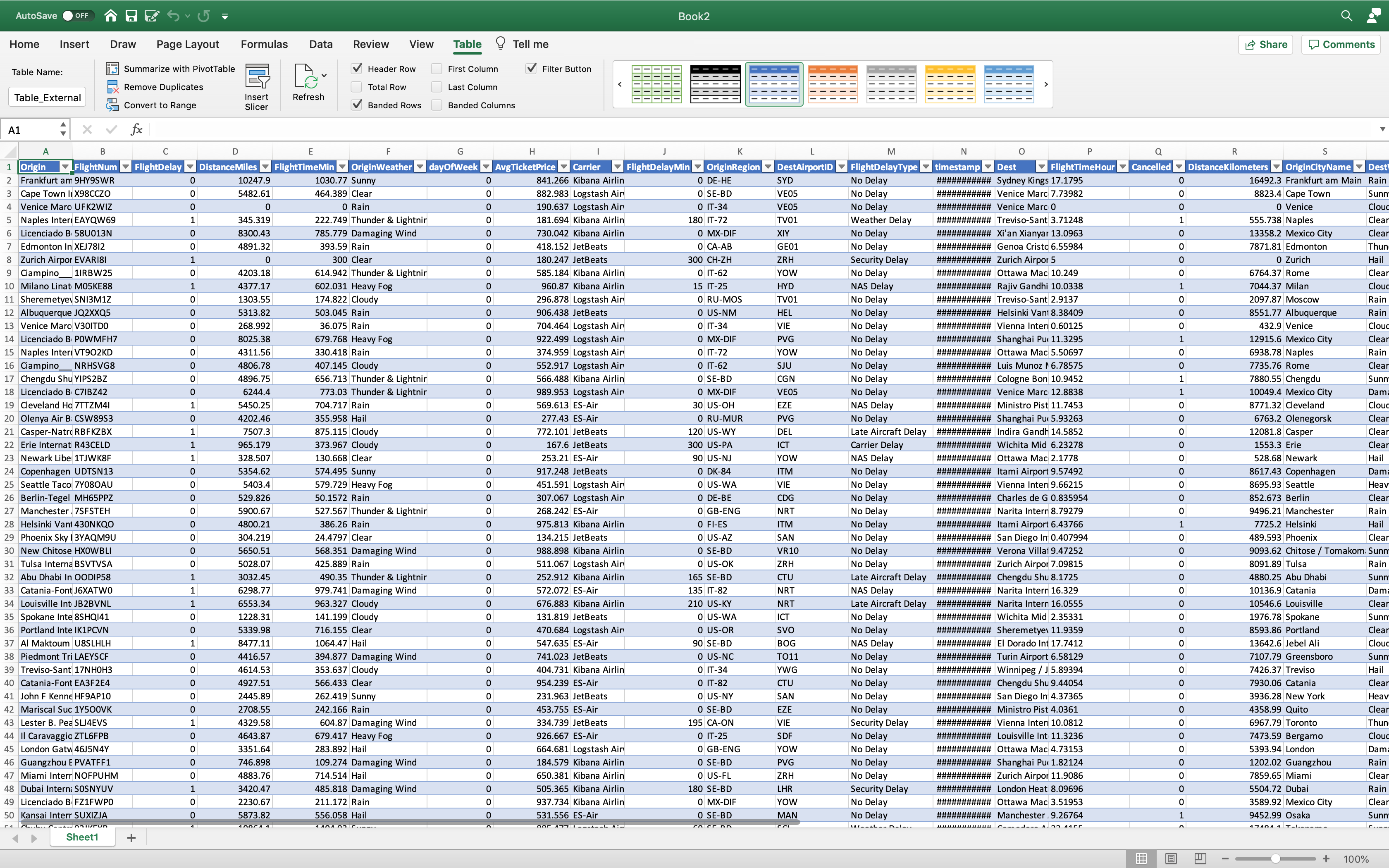
Task: Open the Customize Quick Access Toolbar arrow
Action: click(225, 16)
